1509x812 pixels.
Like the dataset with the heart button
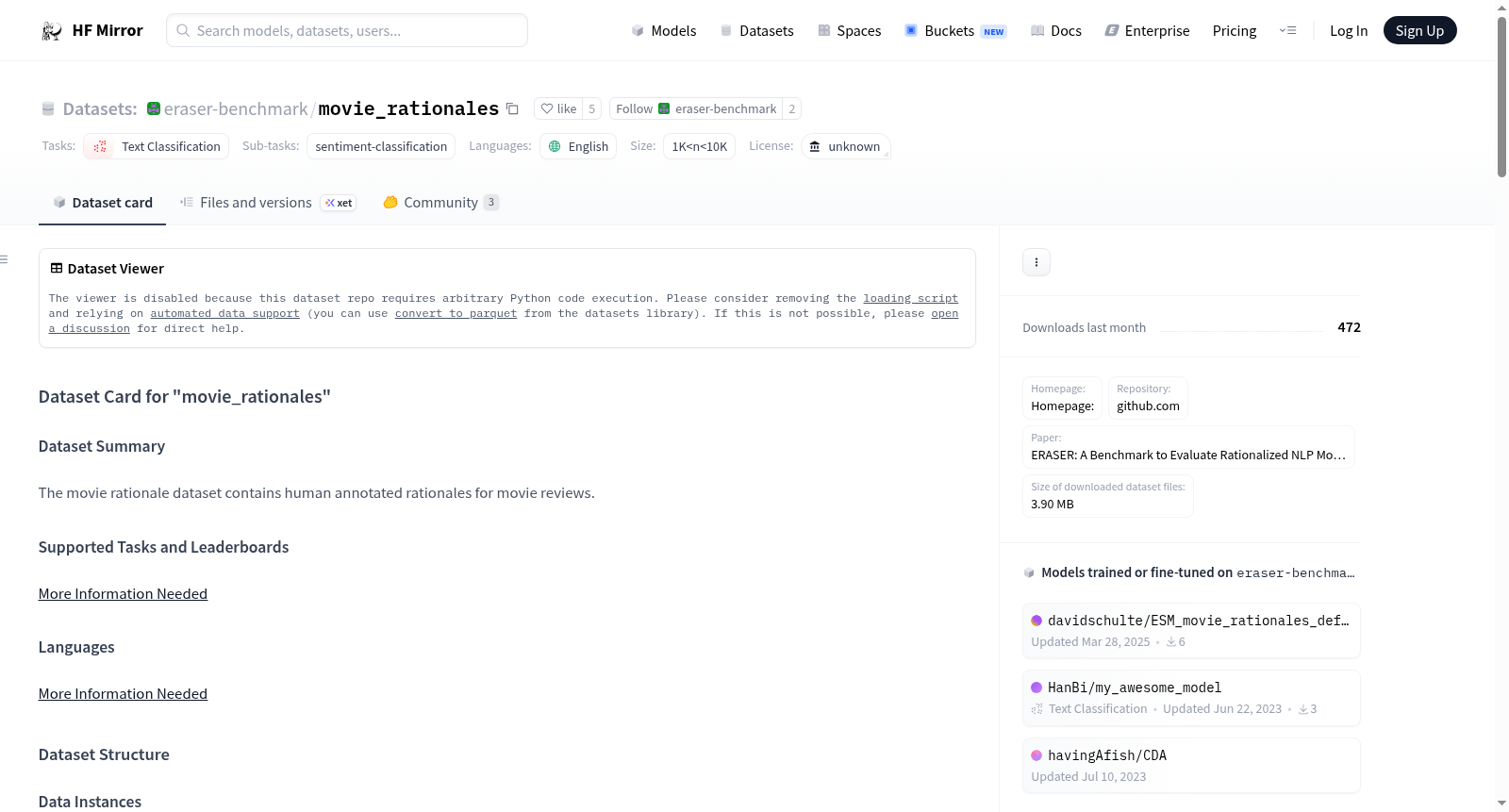tap(558, 108)
